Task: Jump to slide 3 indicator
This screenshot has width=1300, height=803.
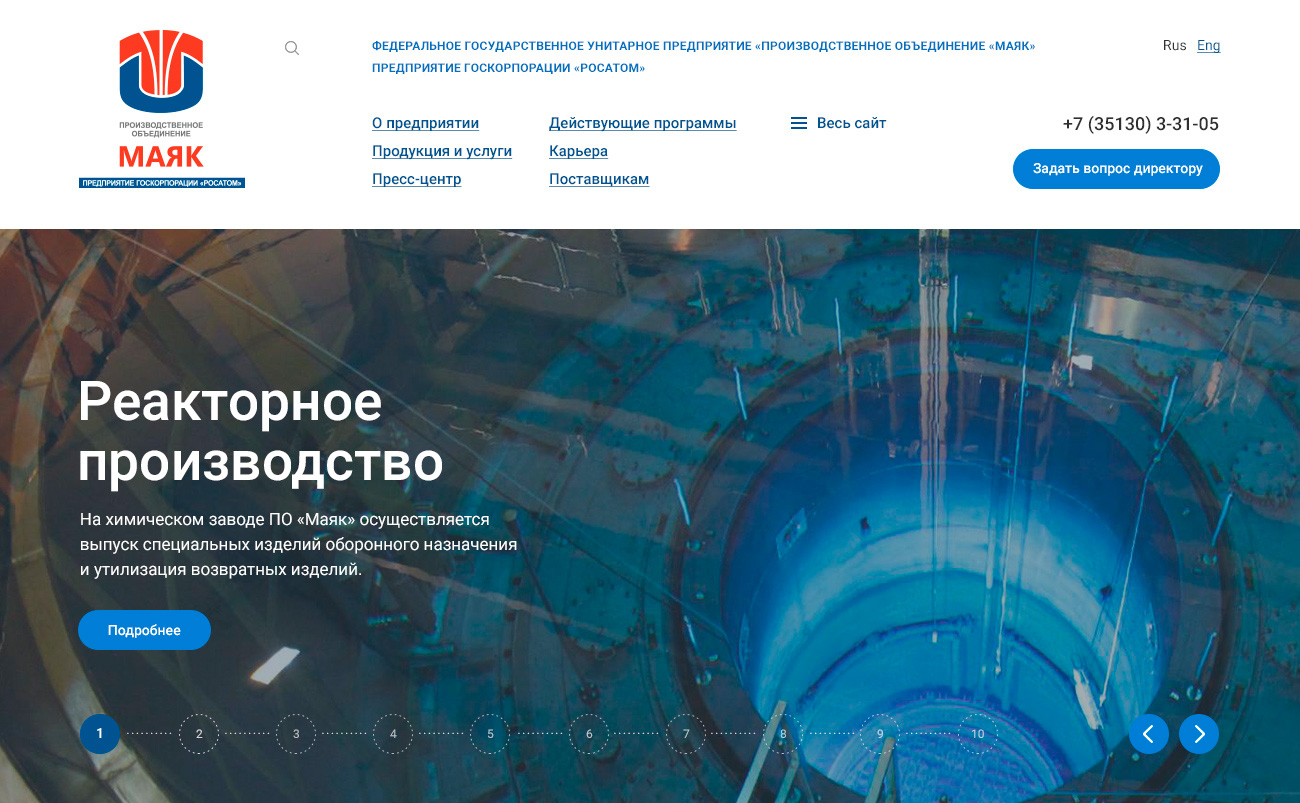Action: [296, 734]
